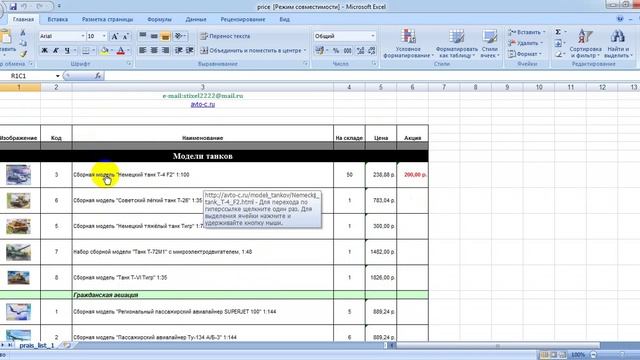The height and width of the screenshot is (360, 640).
Task: Apply the comma style 000 format
Action: coord(348,51)
